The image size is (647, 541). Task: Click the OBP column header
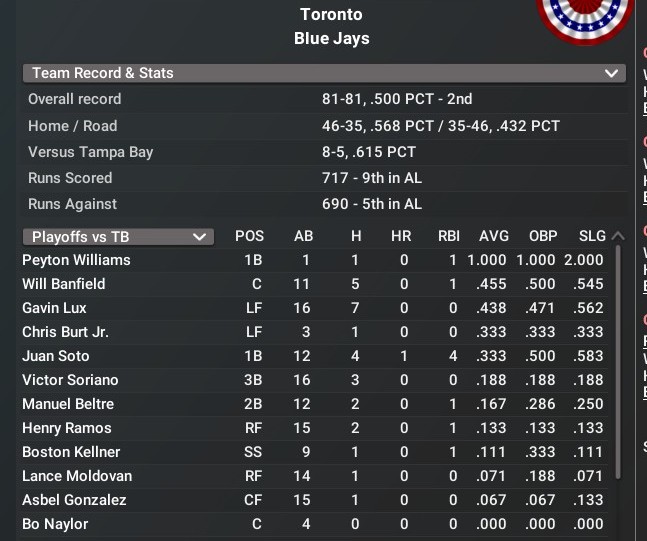543,237
